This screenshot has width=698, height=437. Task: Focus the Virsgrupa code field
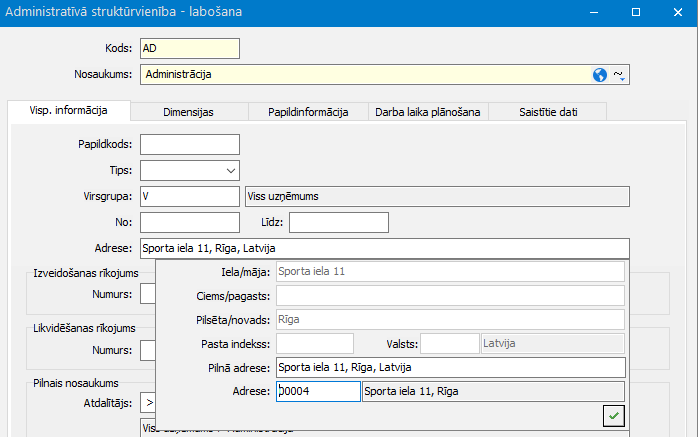(190, 196)
